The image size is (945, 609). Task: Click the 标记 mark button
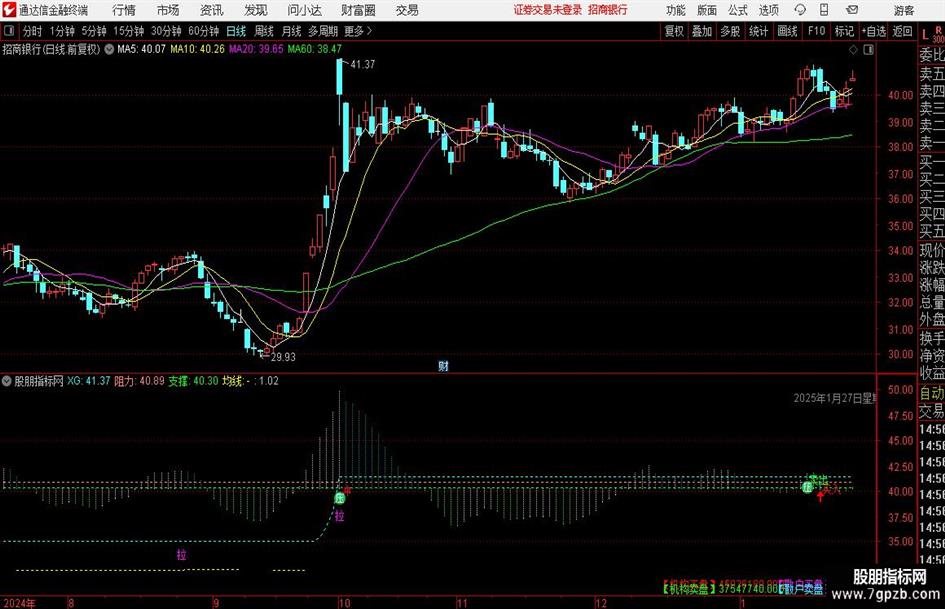coord(844,31)
